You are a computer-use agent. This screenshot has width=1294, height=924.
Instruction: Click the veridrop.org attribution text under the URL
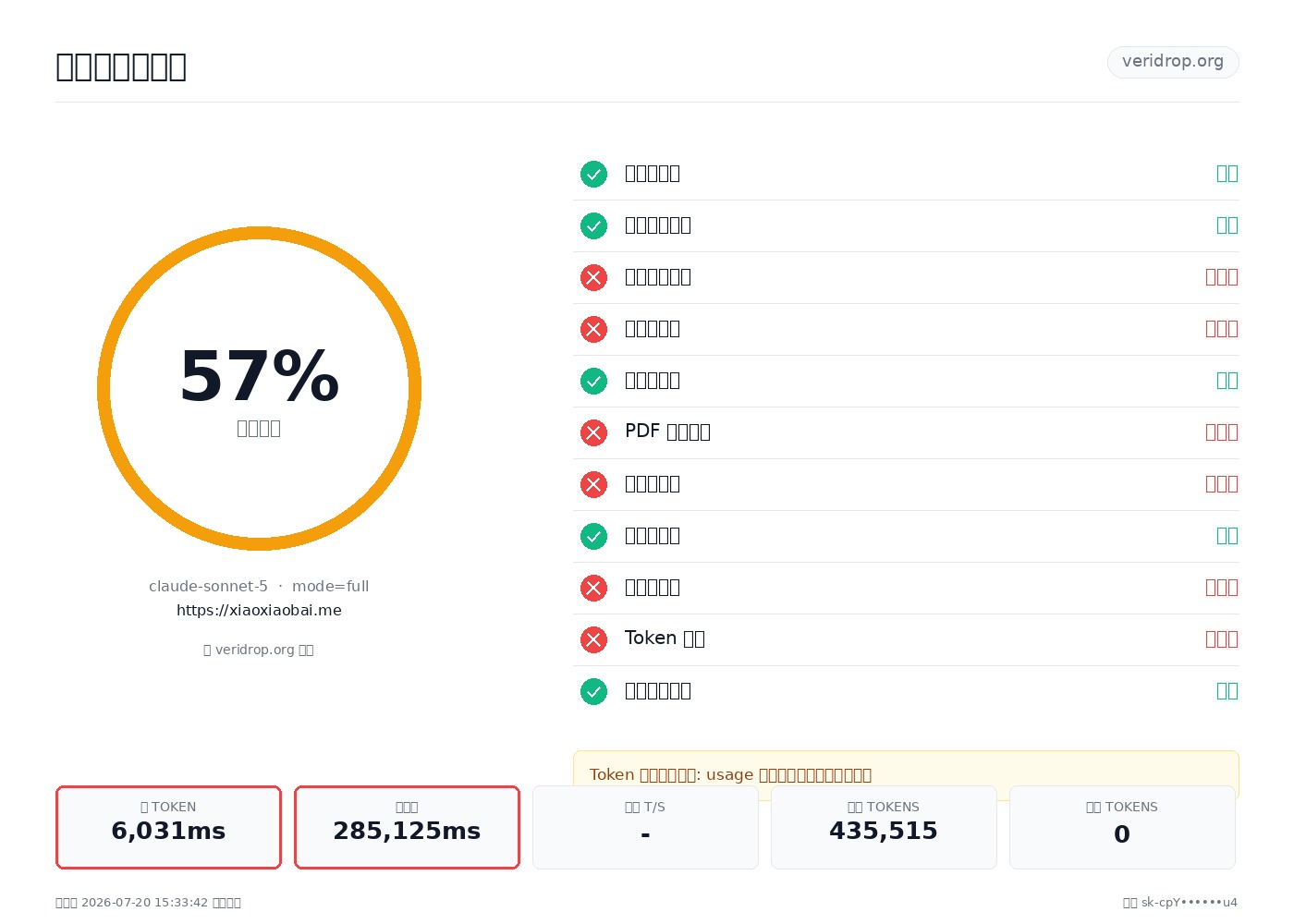click(x=259, y=650)
